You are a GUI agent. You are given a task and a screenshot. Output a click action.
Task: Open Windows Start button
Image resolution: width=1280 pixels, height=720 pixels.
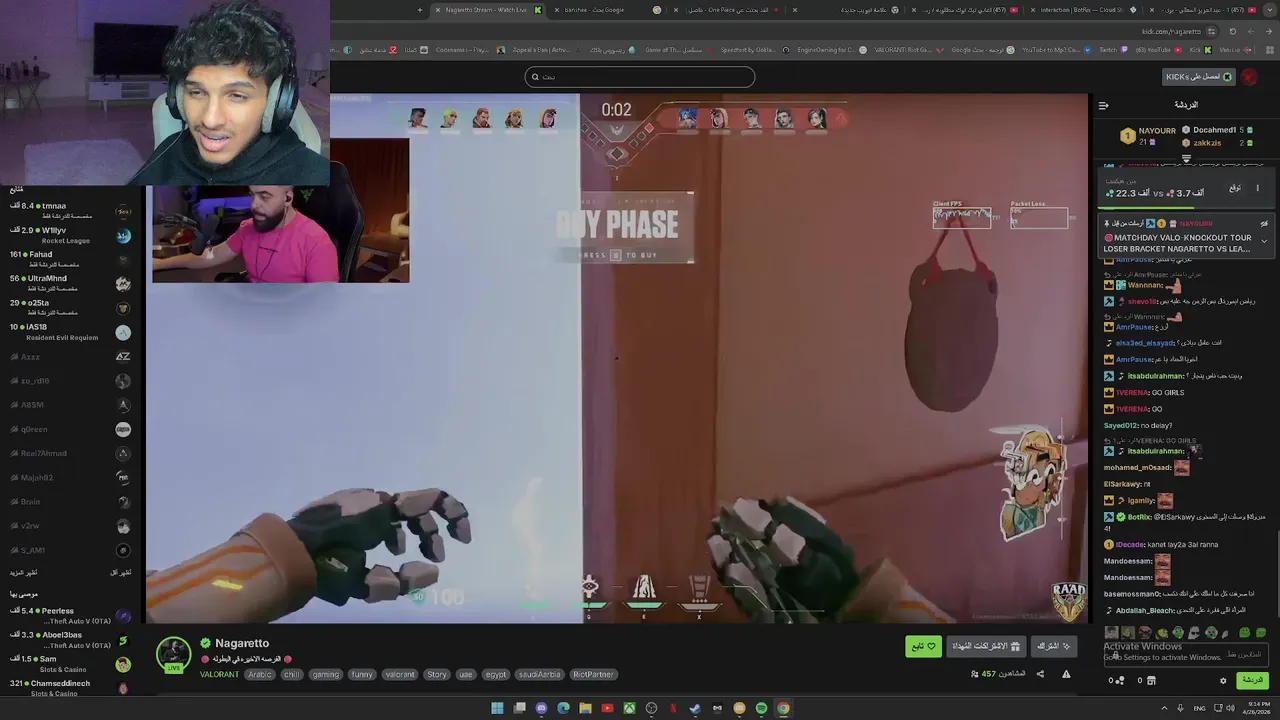coord(497,708)
